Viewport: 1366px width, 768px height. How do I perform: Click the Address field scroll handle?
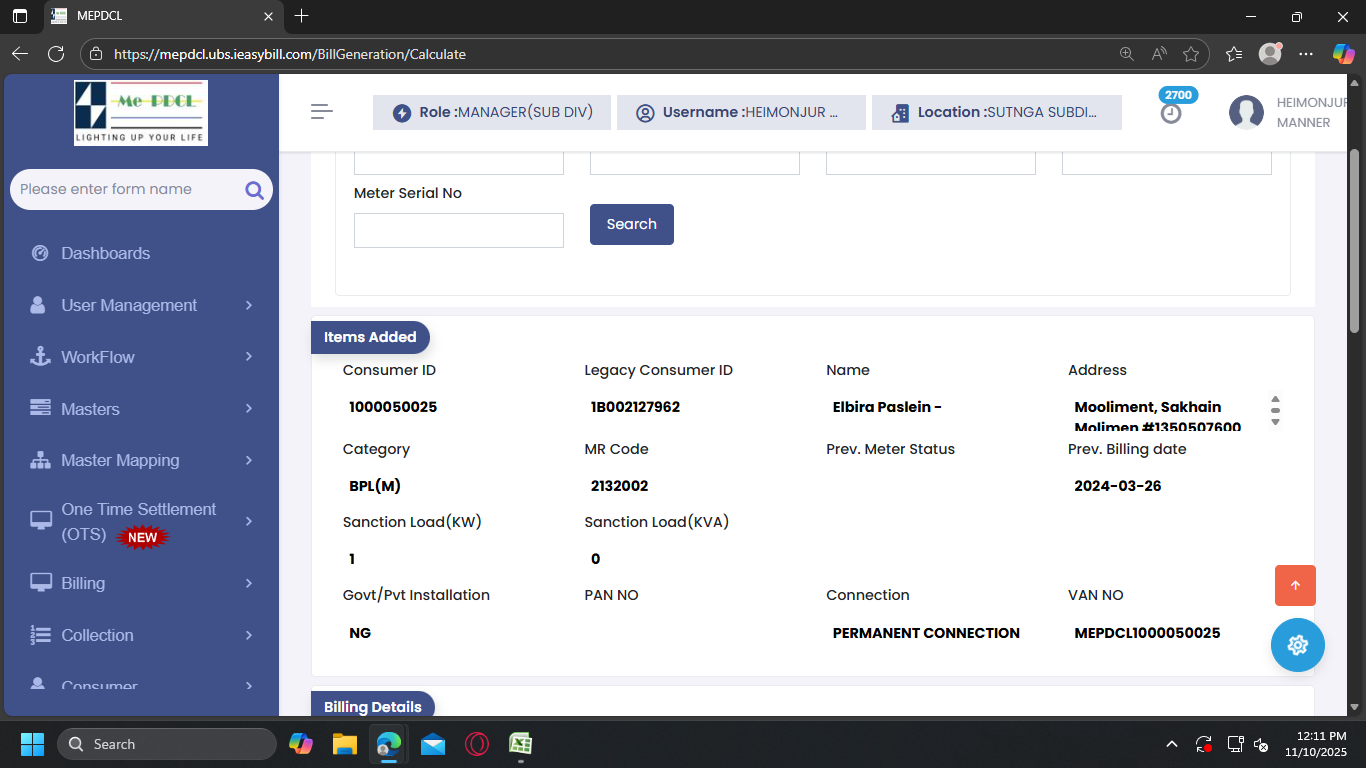coord(1275,410)
